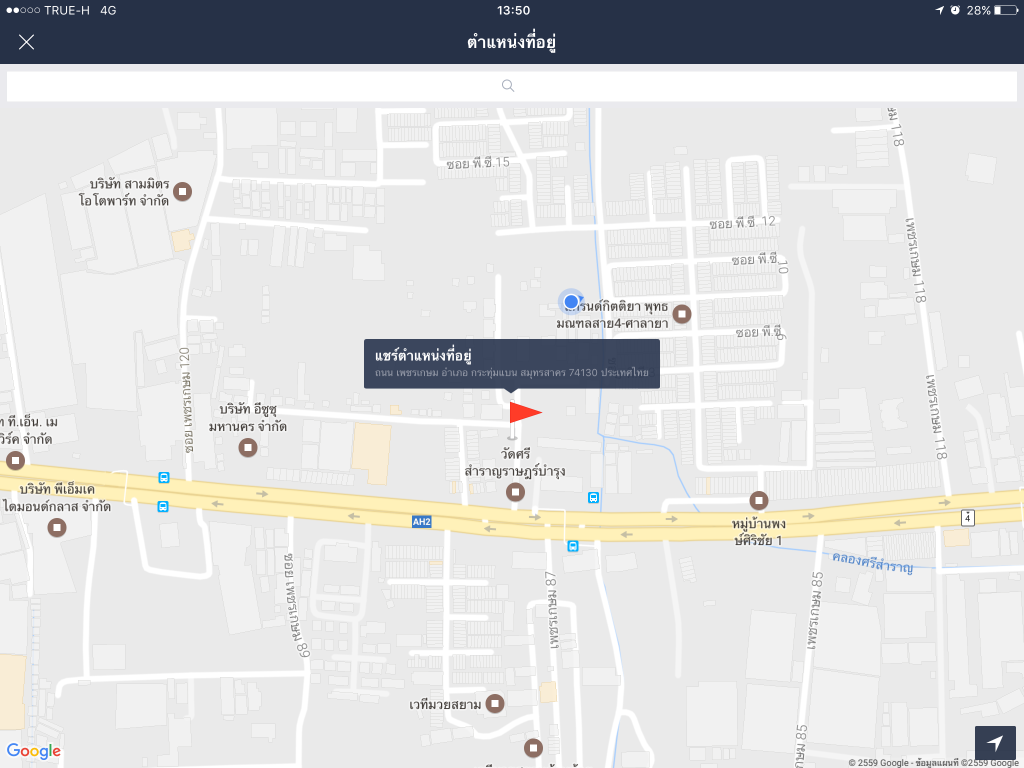
Task: Select the แกรนด์กิตติยา place marker icon
Action: [682, 314]
